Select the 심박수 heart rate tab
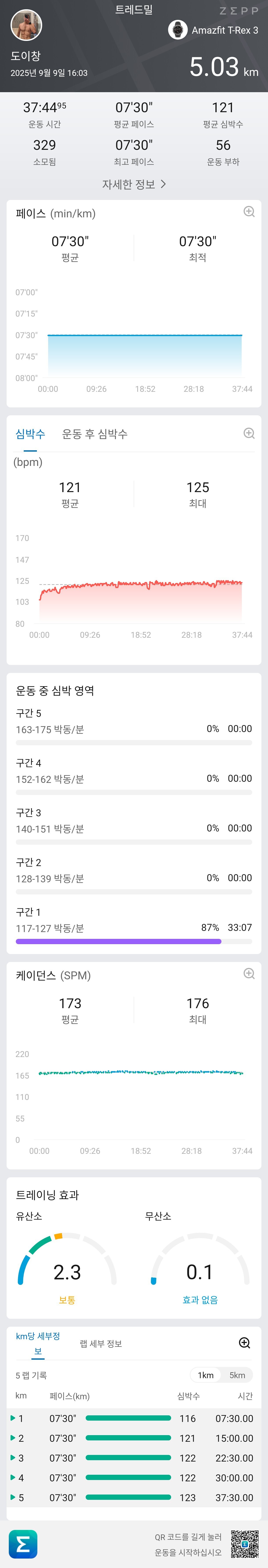Image resolution: width=268 pixels, height=1568 pixels. tap(30, 434)
